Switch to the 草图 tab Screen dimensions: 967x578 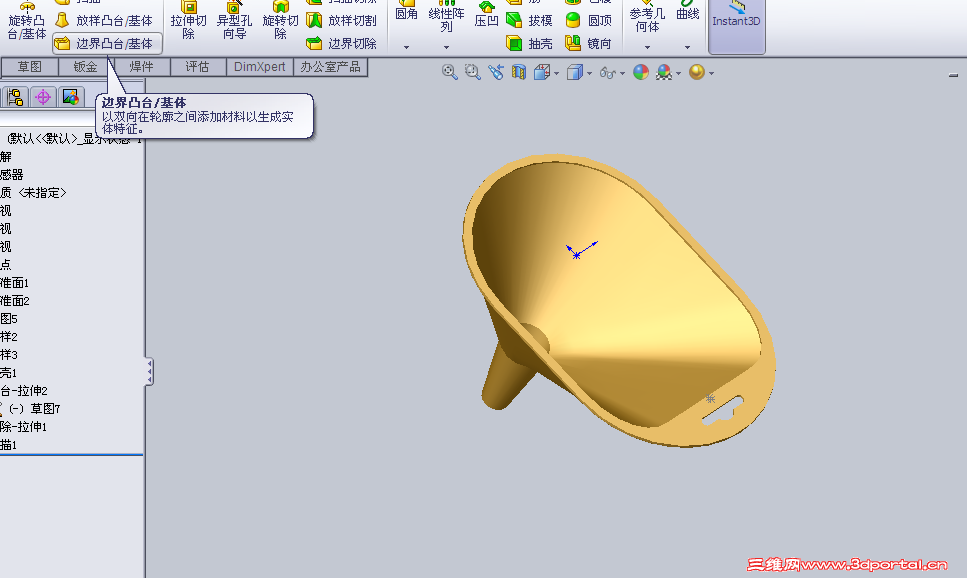click(x=29, y=67)
